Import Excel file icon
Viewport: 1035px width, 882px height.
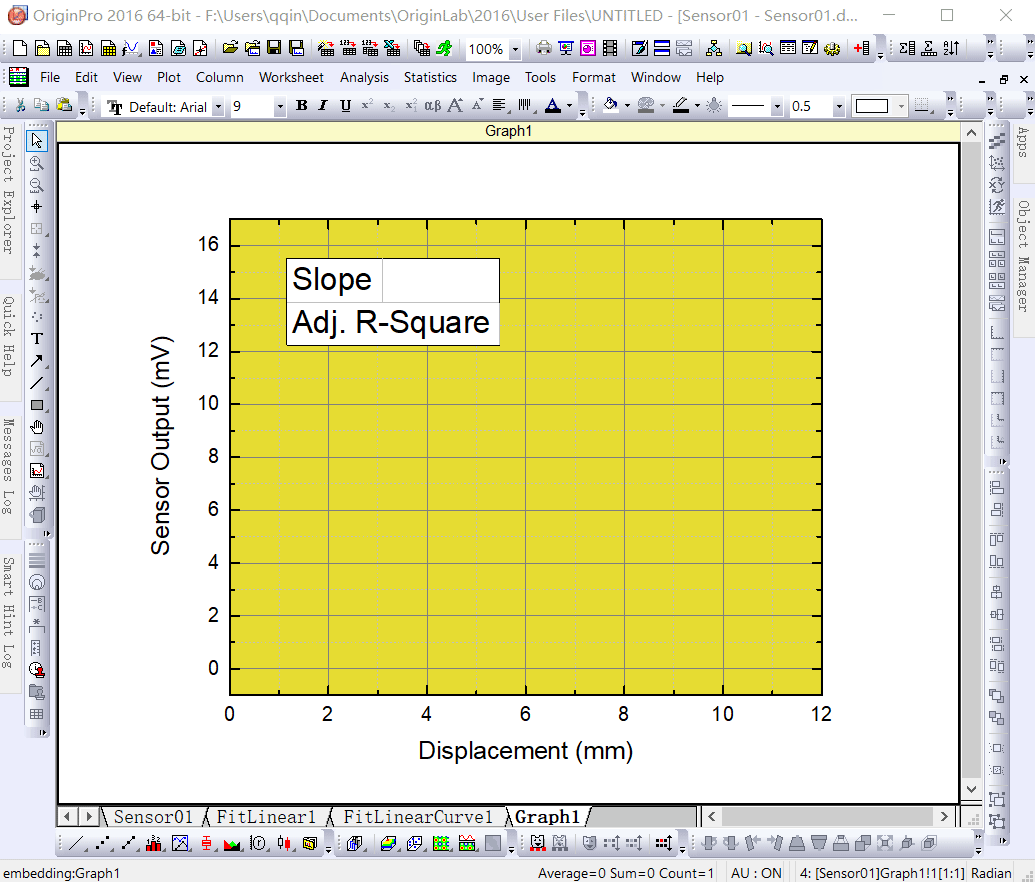pos(391,48)
